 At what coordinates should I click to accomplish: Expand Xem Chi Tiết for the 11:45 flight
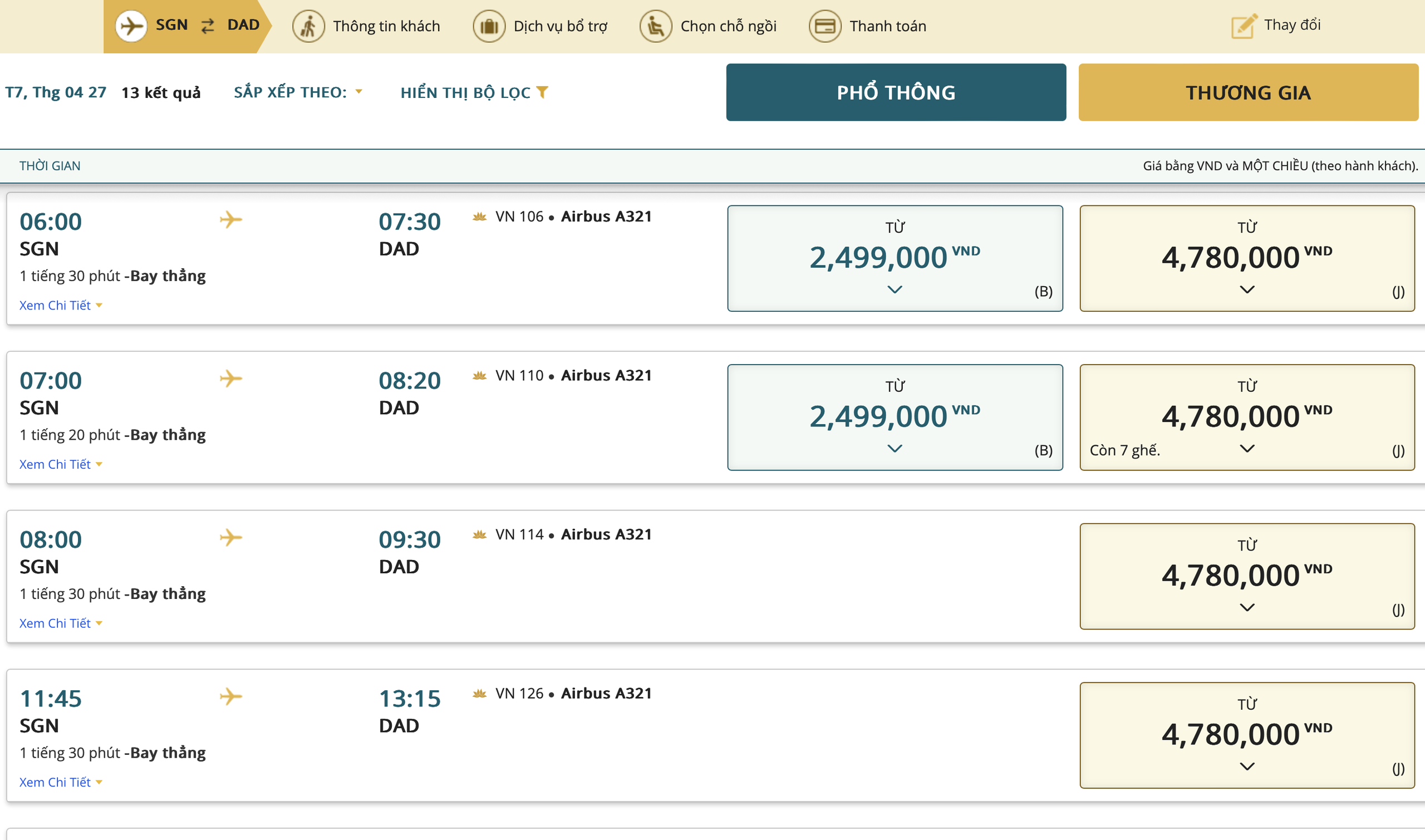pos(61,782)
